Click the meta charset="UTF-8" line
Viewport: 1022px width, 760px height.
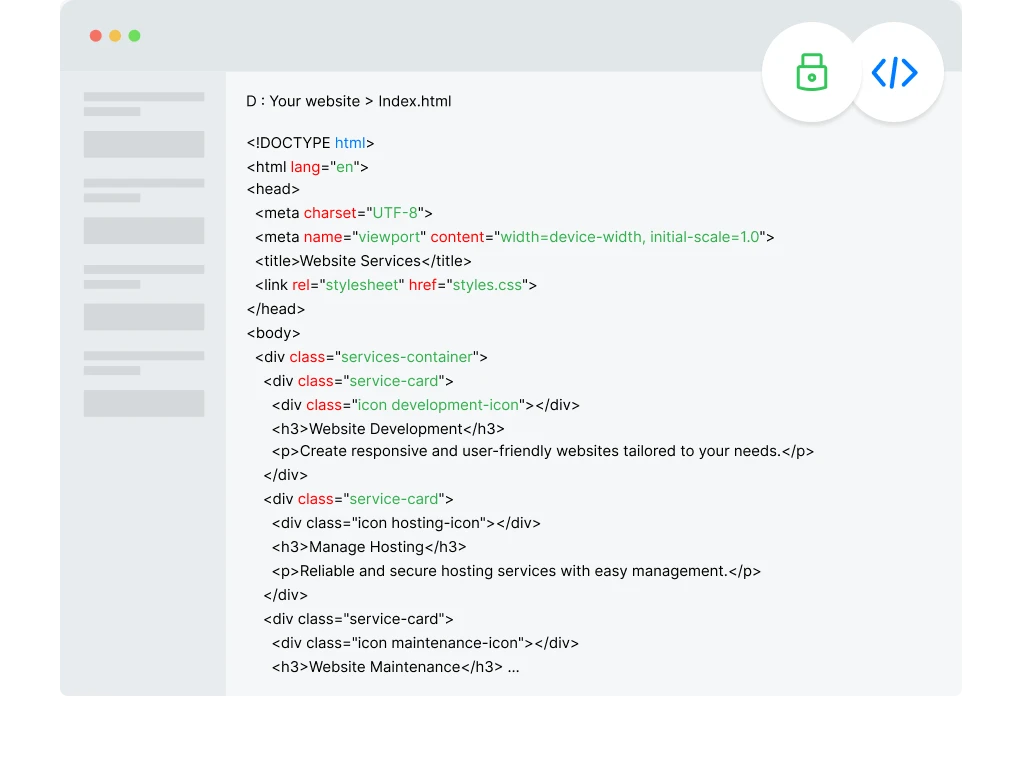(343, 213)
